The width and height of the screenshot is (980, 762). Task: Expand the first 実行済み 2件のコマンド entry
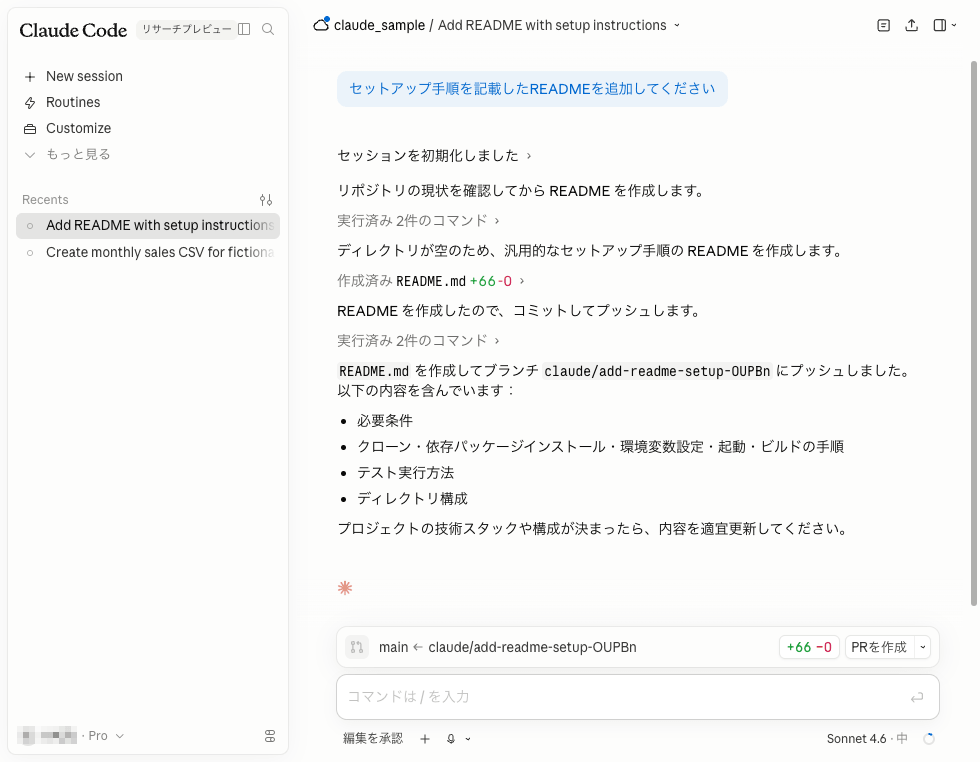pos(418,221)
